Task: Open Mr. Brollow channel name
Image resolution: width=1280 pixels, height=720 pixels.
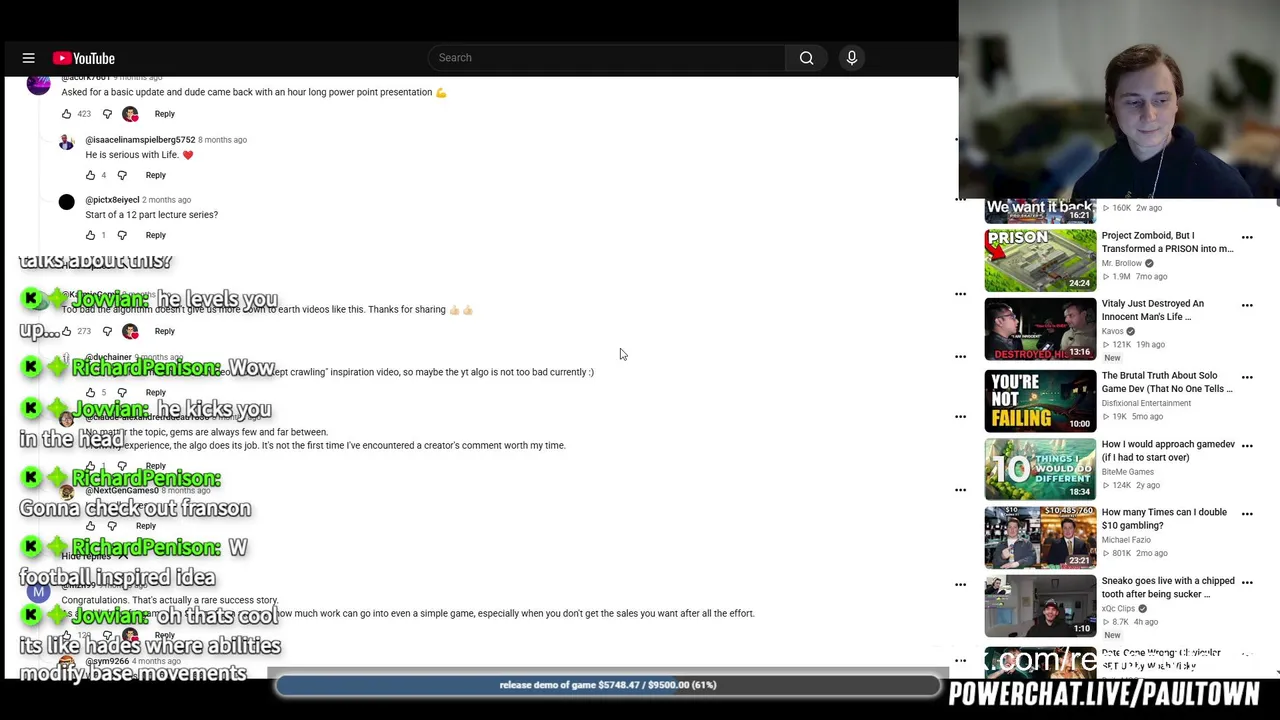Action: [x=1121, y=263]
